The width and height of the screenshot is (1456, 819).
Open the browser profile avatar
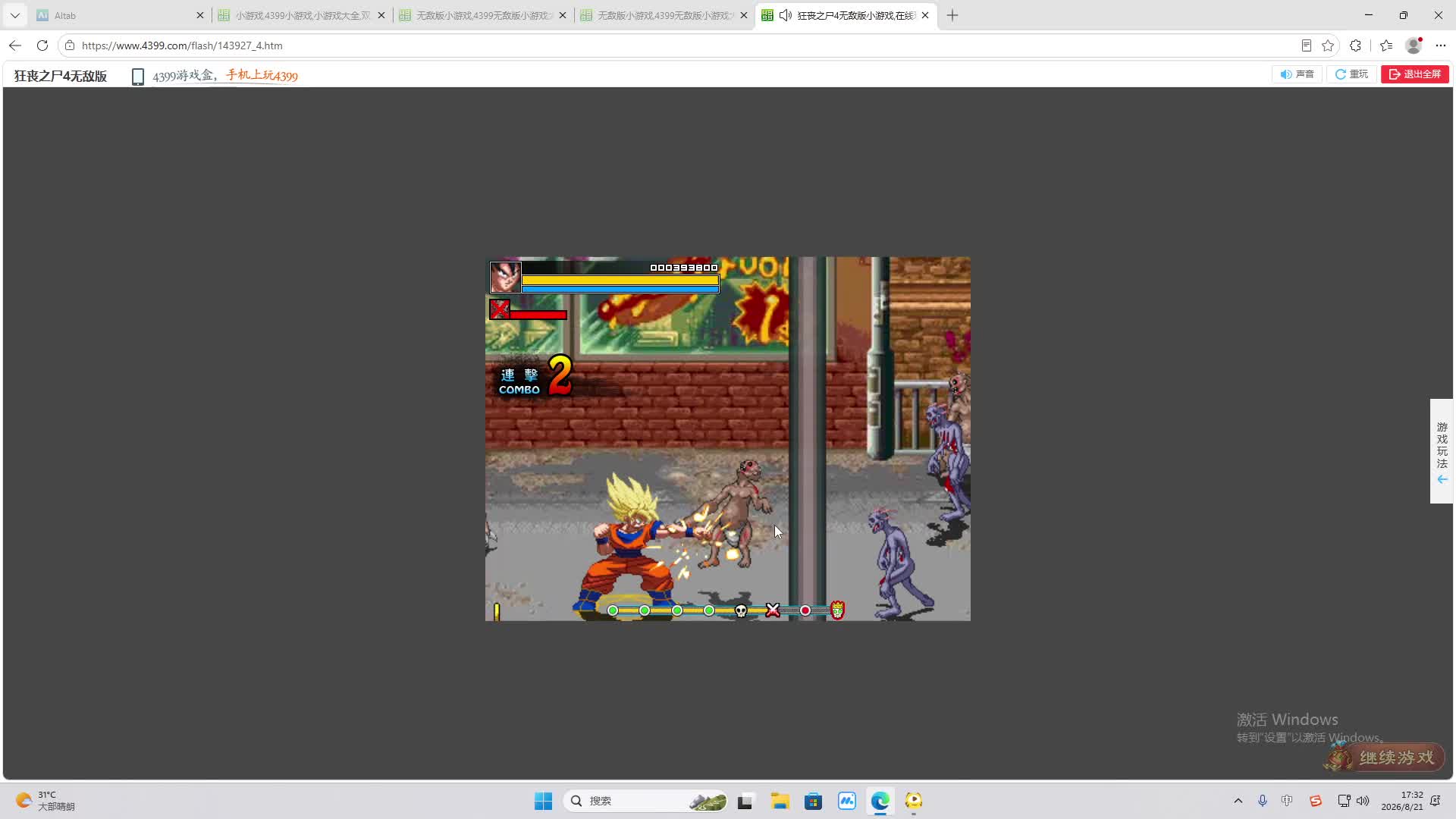pos(1414,45)
